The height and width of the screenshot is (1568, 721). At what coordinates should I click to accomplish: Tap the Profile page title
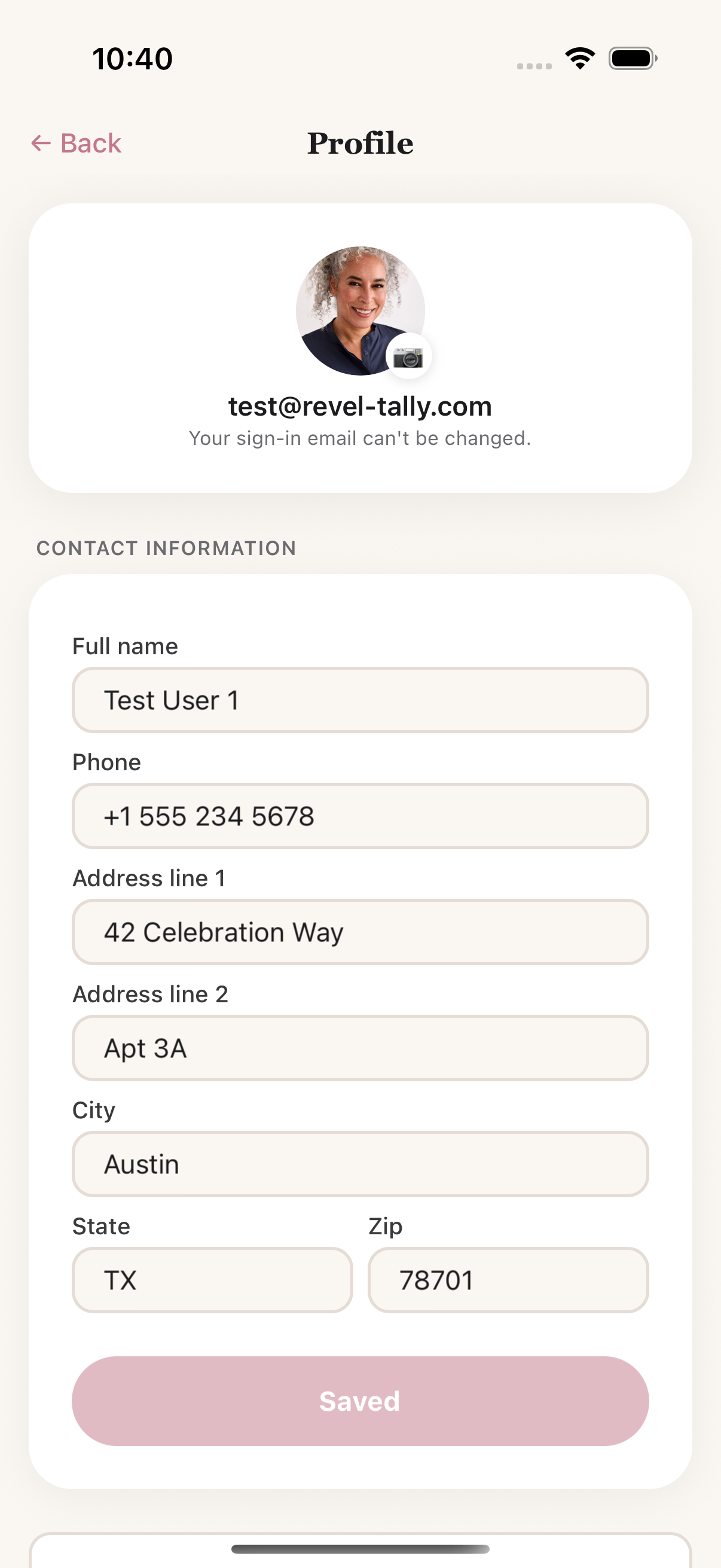360,144
